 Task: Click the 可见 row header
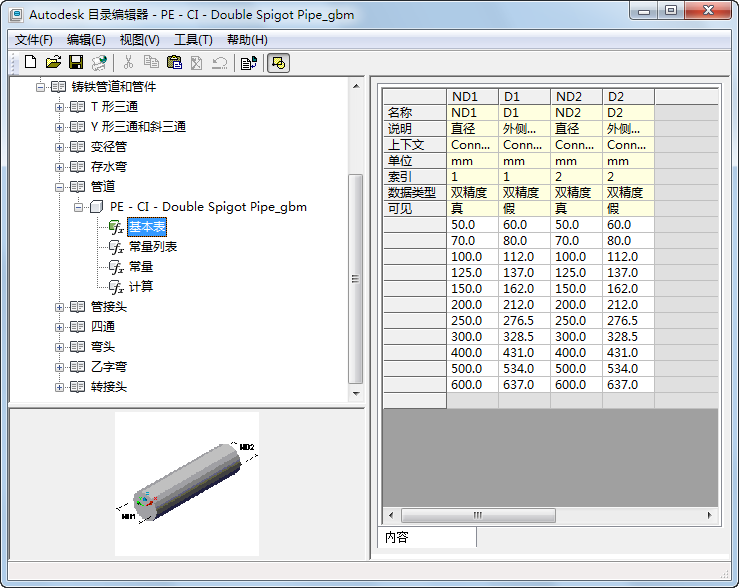pyautogui.click(x=415, y=208)
